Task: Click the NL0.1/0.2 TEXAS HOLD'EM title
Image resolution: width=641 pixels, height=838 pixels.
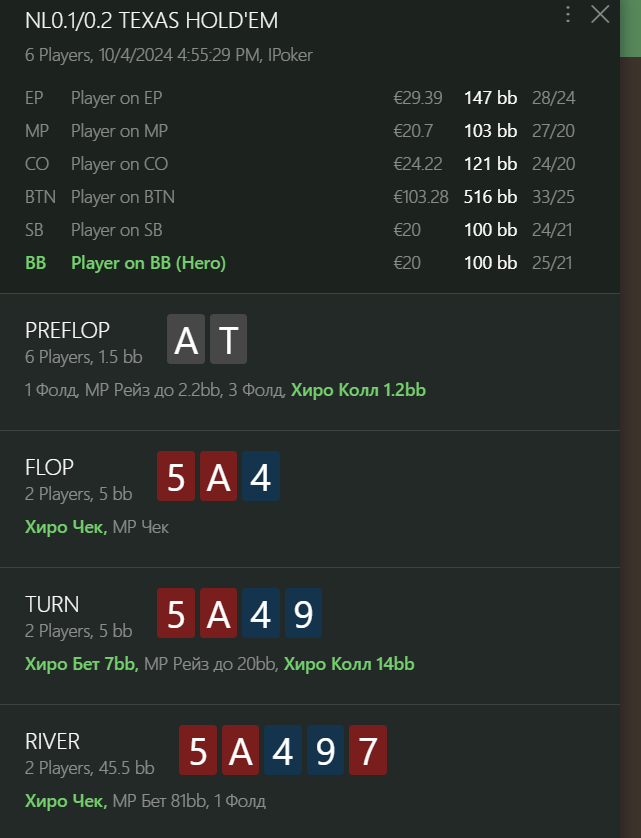Action: 152,21
